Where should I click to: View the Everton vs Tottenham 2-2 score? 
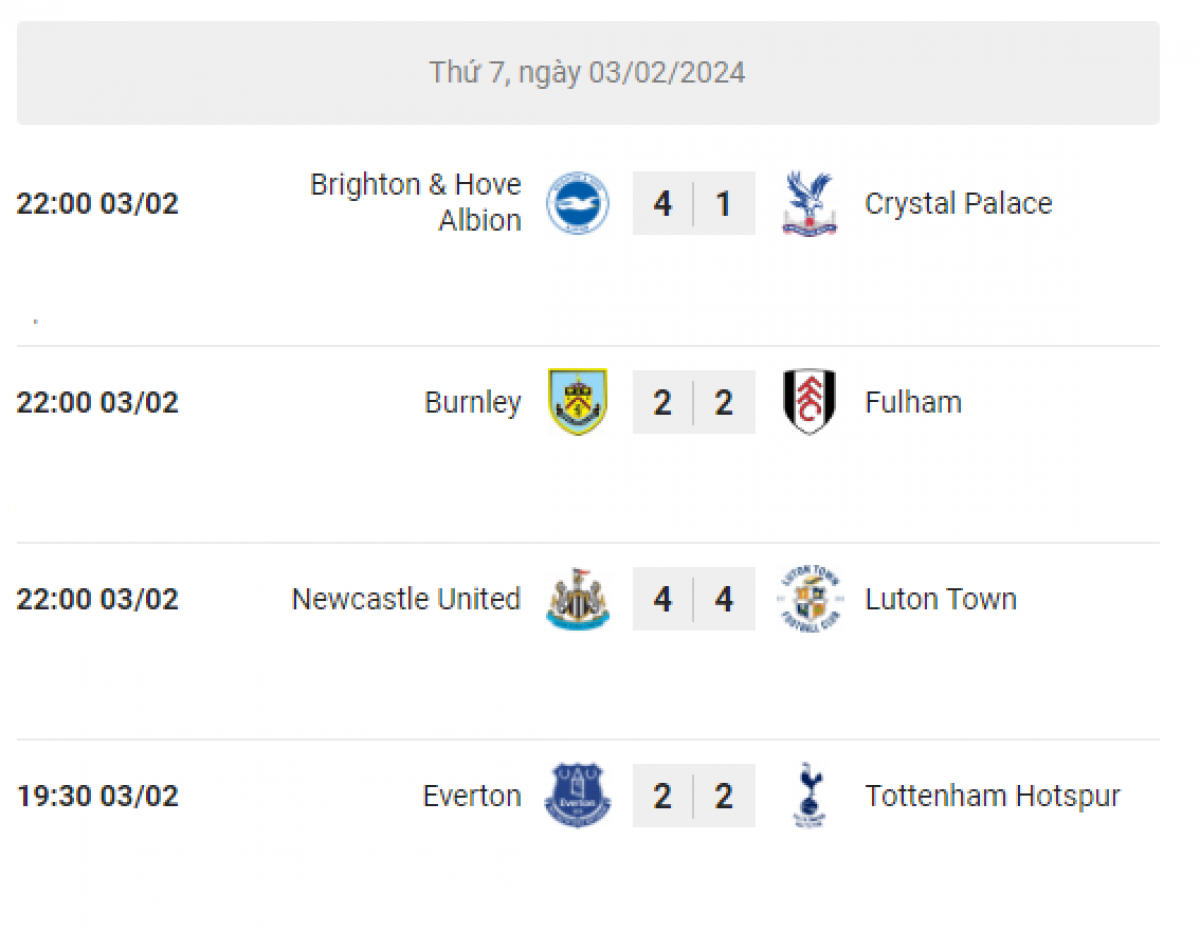click(693, 796)
